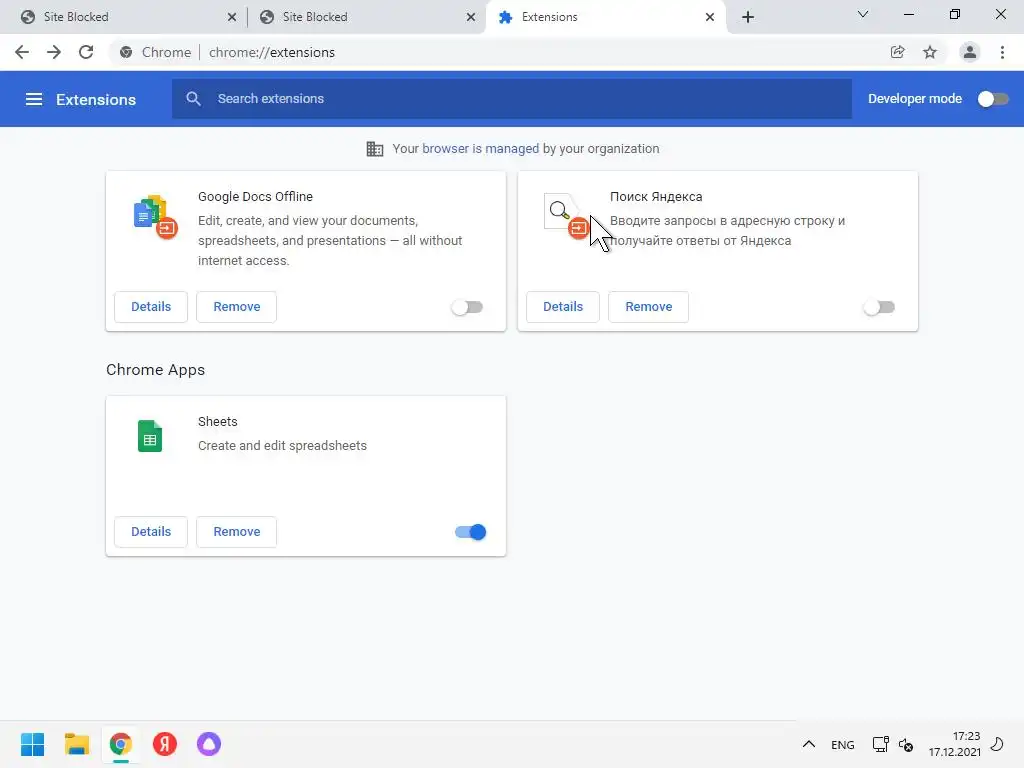1024x768 pixels.
Task: Click the 'Google Docs Offline' title
Action: 255,197
